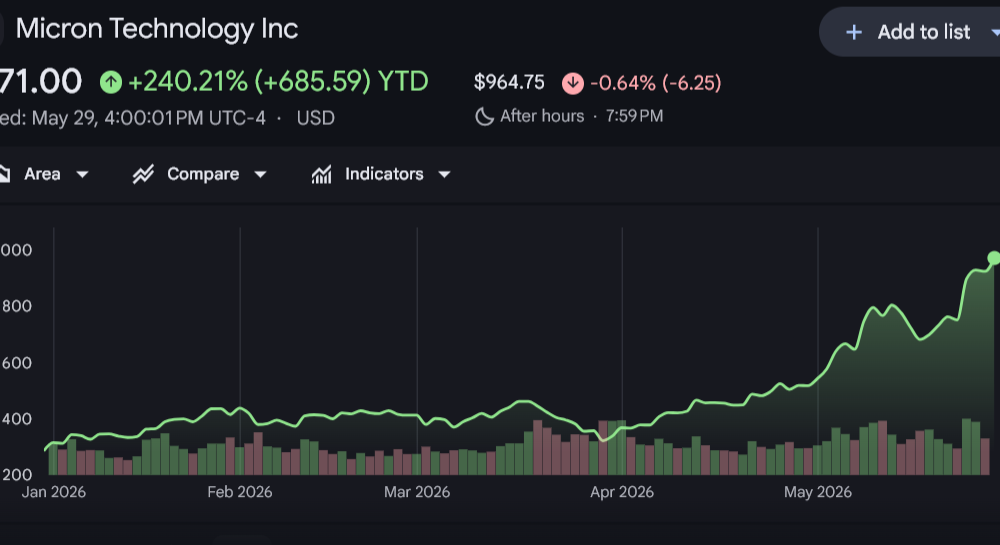1000x545 pixels.
Task: Expand the arrow beside Compare
Action: point(260,174)
